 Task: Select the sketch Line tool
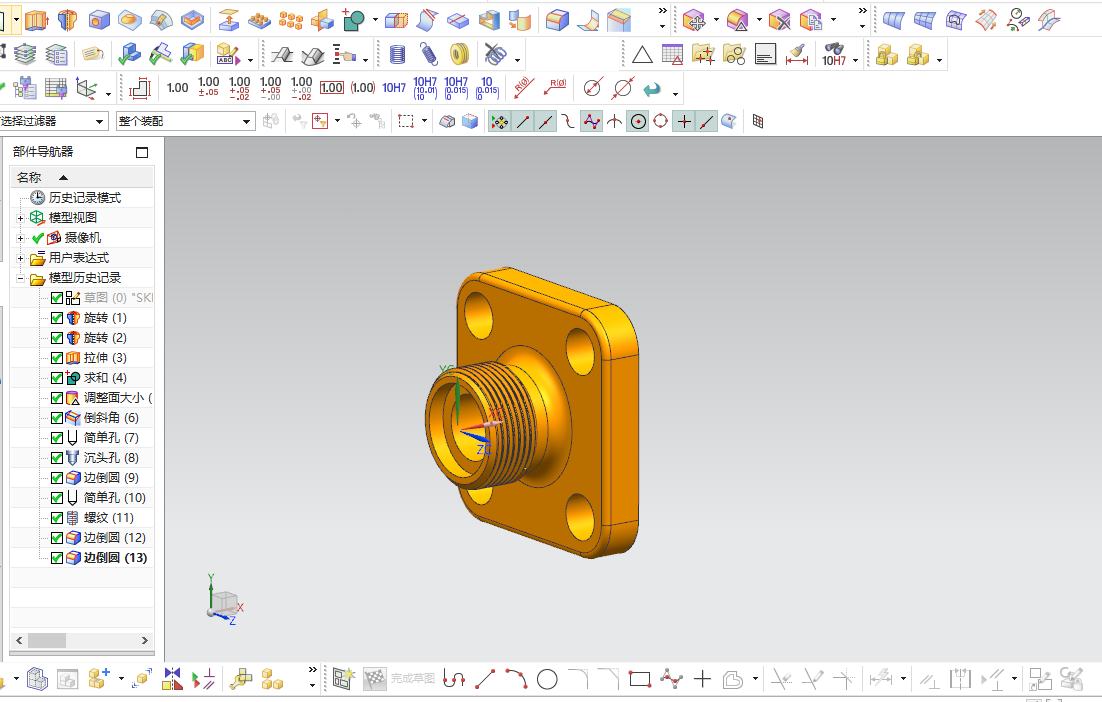[486, 679]
